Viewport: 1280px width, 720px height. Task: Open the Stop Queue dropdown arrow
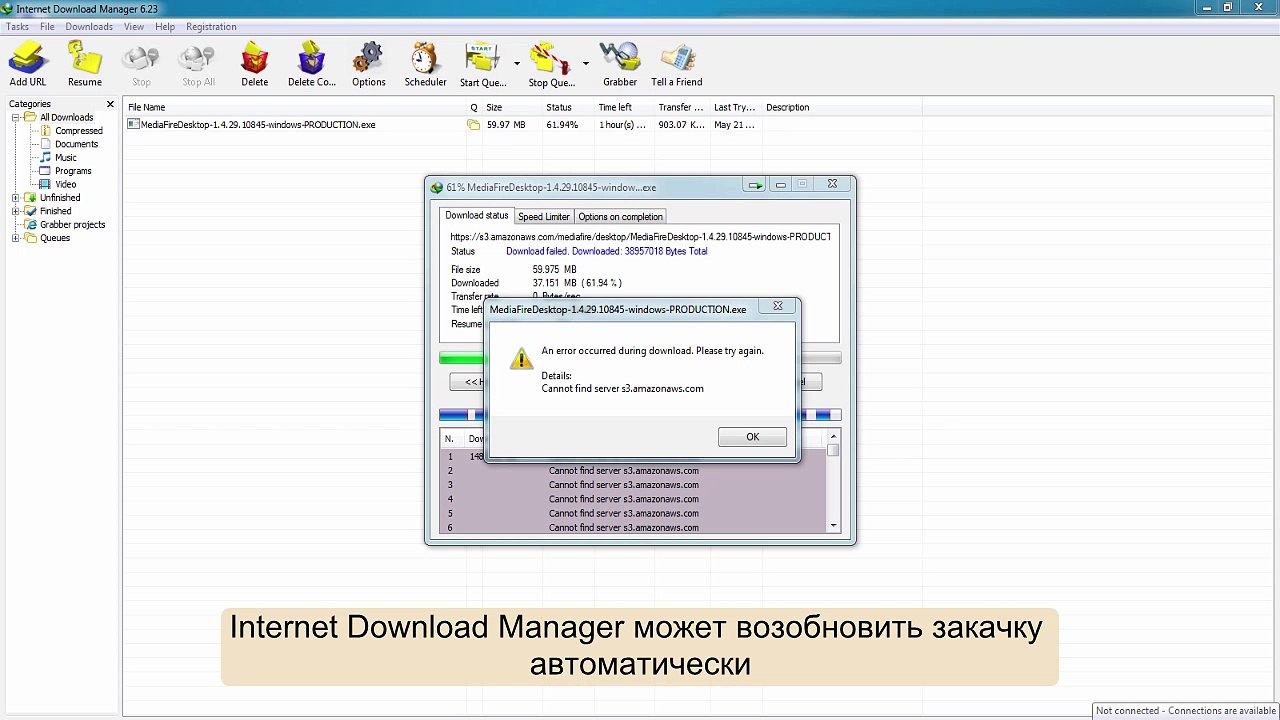pyautogui.click(x=585, y=63)
